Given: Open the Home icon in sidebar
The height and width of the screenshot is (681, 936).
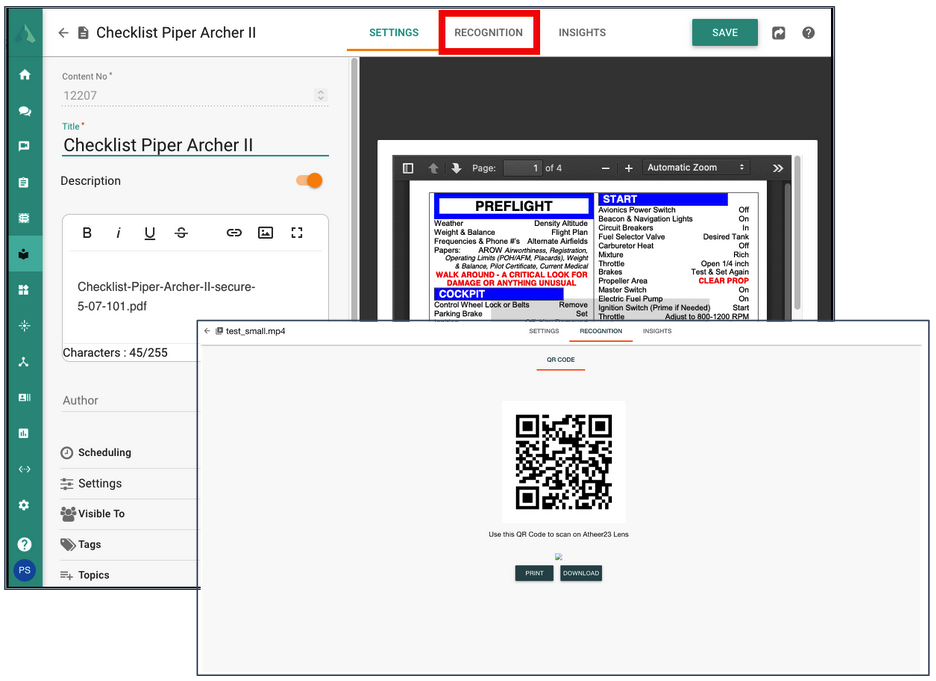Looking at the screenshot, I should pos(24,75).
